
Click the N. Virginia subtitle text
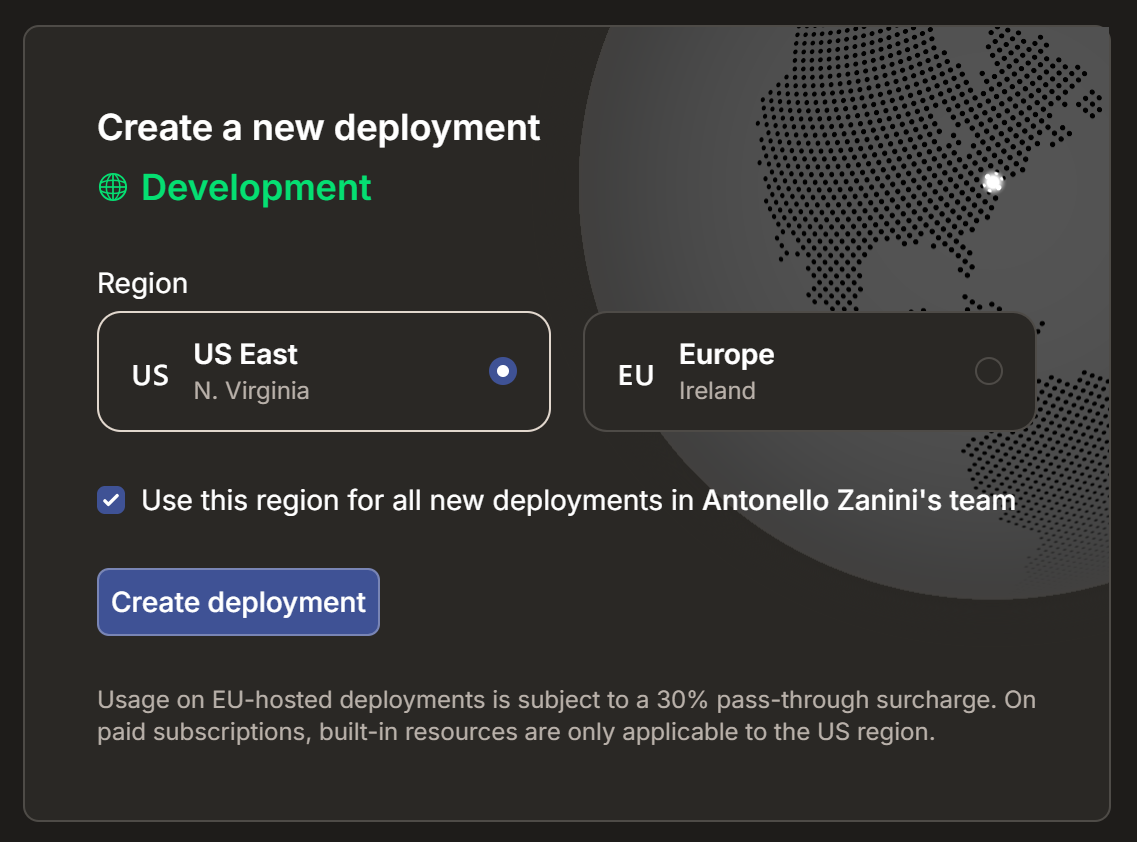tap(252, 390)
